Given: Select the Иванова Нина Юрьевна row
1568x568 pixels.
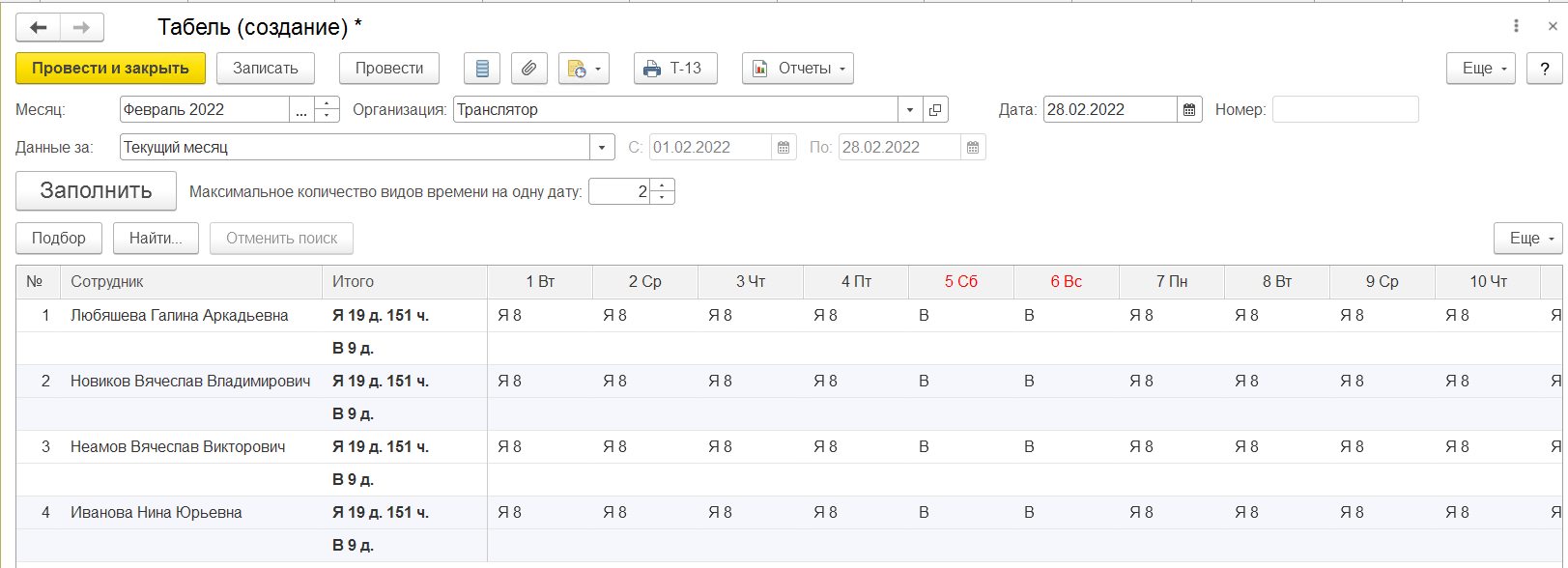Looking at the screenshot, I should tap(156, 513).
